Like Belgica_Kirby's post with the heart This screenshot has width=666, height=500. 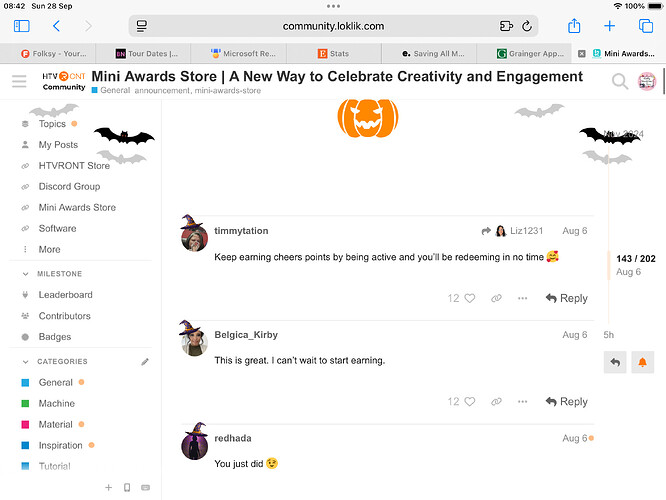coord(469,402)
